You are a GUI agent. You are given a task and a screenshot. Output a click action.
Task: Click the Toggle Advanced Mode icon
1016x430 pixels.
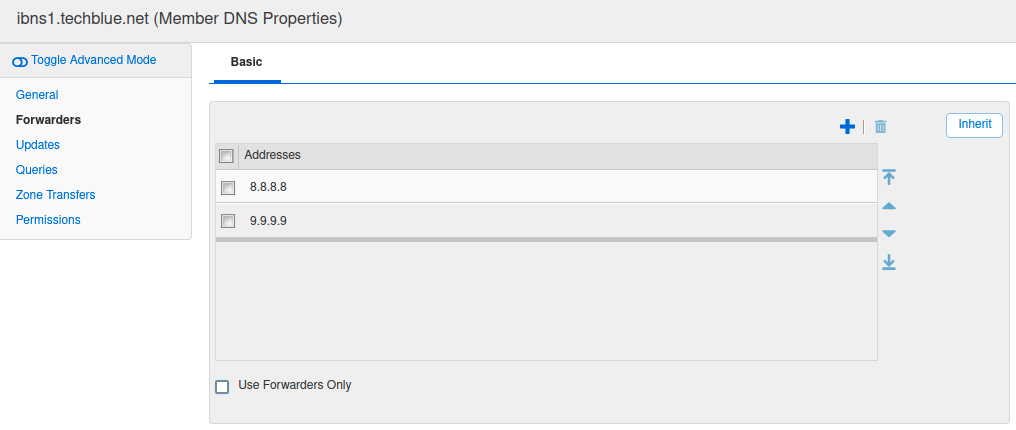(20, 61)
